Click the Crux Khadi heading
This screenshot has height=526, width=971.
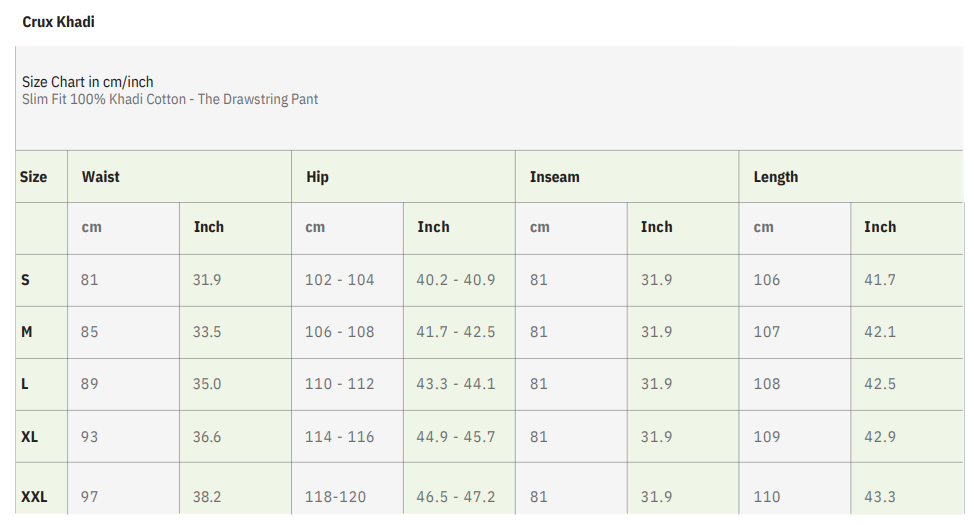[x=58, y=21]
